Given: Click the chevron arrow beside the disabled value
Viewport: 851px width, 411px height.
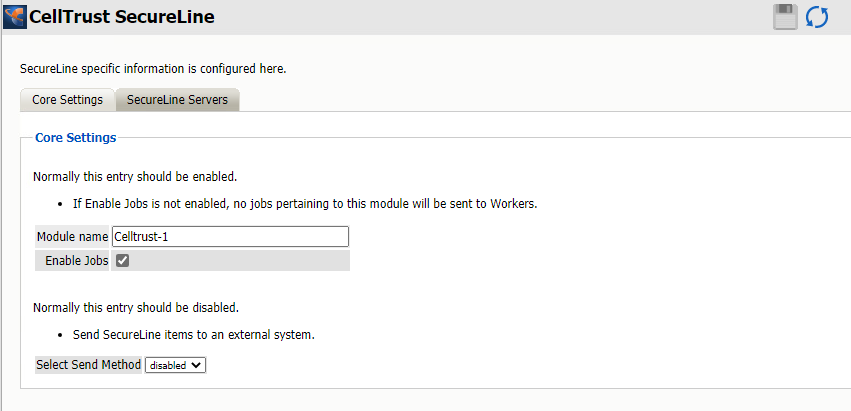Looking at the screenshot, I should point(197,365).
